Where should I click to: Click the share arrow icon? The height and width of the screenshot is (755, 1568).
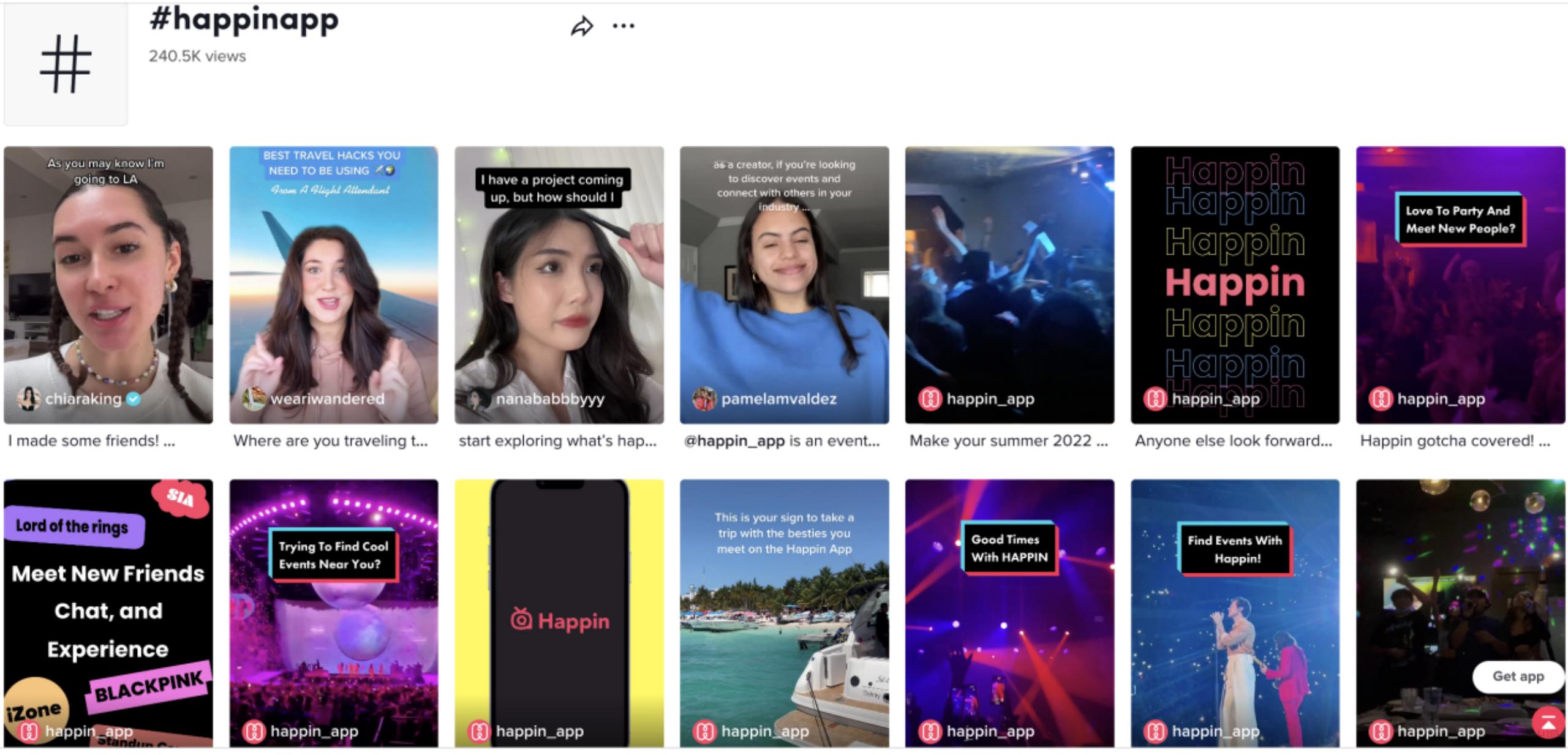581,26
